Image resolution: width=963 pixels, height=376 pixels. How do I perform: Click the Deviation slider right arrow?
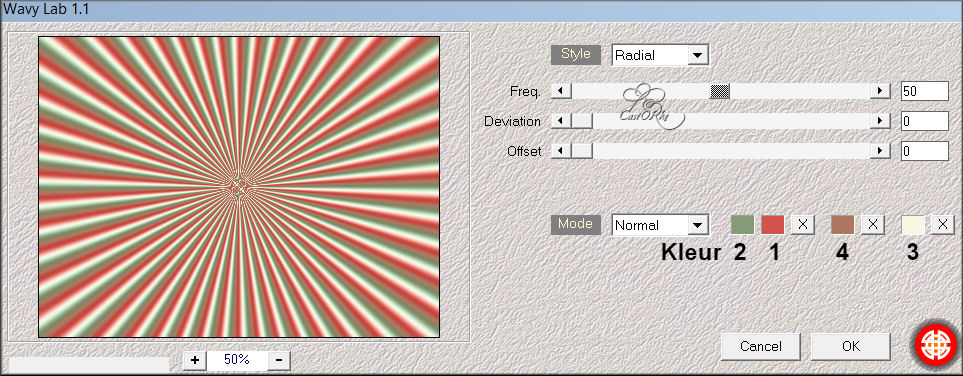point(880,121)
